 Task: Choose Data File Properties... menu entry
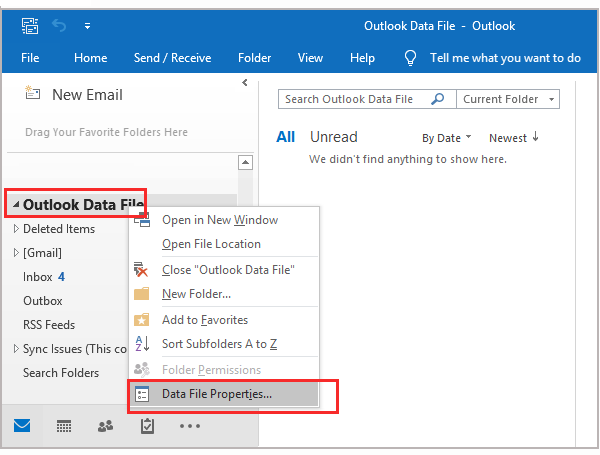[x=217, y=394]
